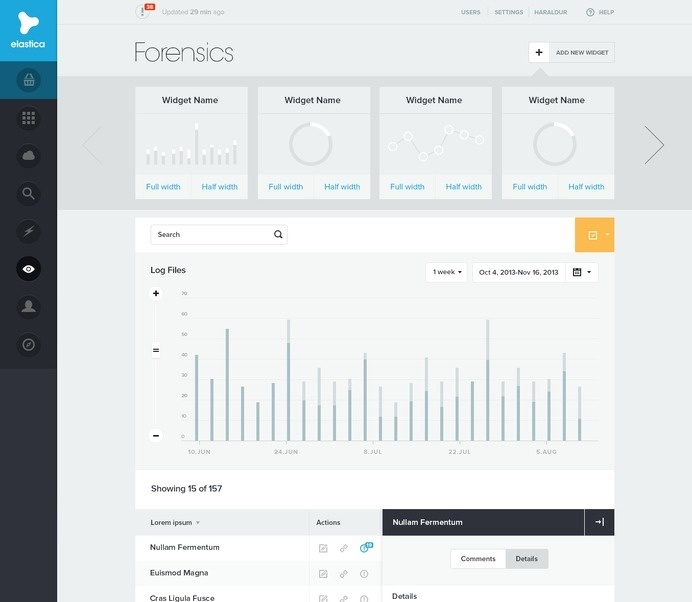The image size is (692, 602).
Task: Expand the calendar dropdown arrow
Action: tap(589, 272)
